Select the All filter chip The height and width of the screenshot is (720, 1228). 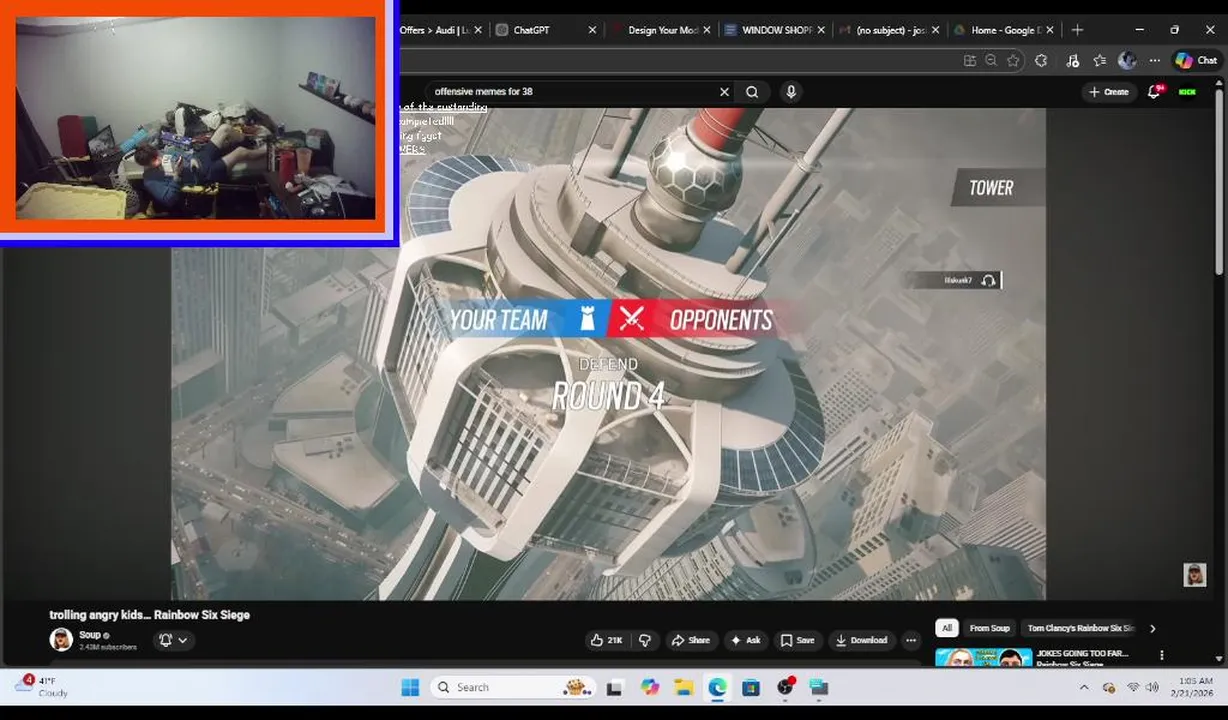point(946,628)
